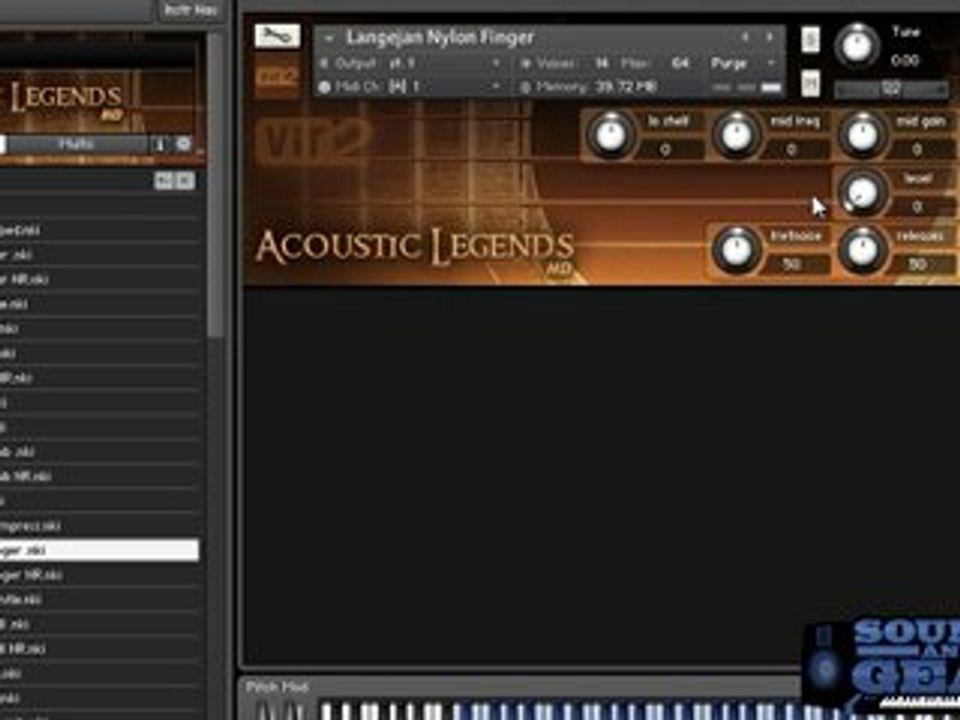Click the Tune value 0.00
Screen dimensions: 960x720
click(x=905, y=61)
